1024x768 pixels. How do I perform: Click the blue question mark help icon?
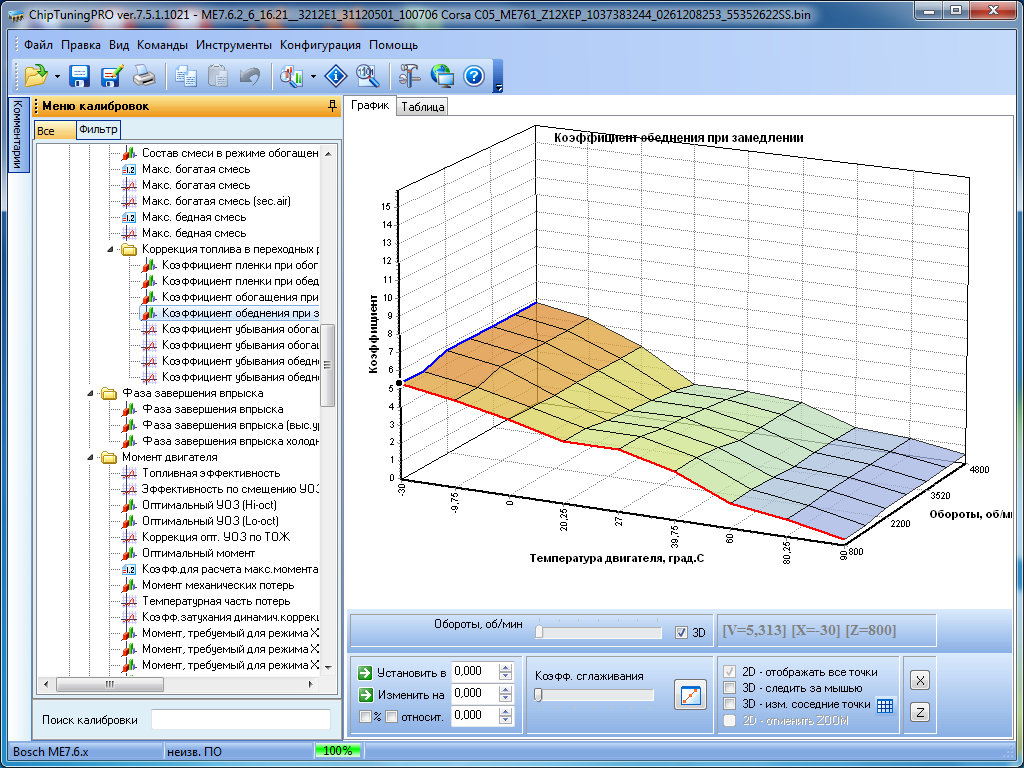474,75
